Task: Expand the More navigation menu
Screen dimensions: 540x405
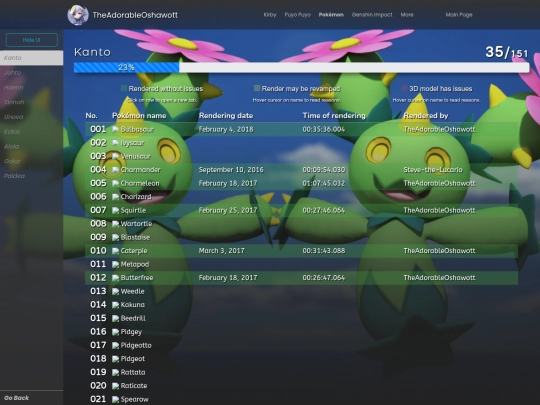Action: pos(407,15)
